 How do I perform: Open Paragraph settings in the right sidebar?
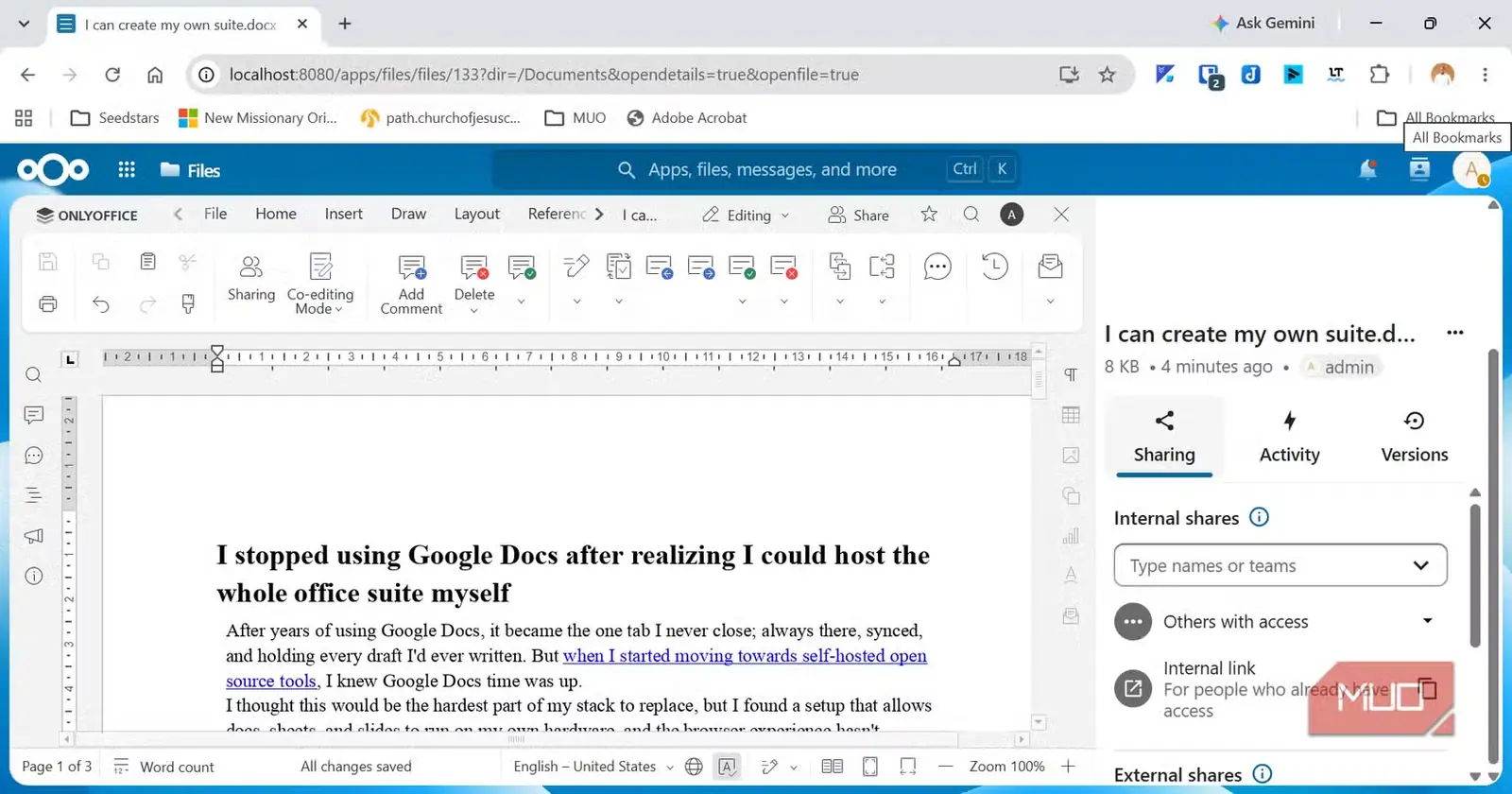click(x=1071, y=375)
